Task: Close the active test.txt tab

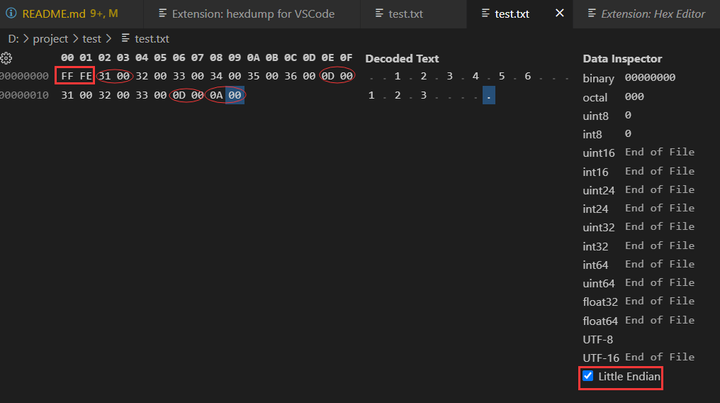Action: click(x=559, y=14)
